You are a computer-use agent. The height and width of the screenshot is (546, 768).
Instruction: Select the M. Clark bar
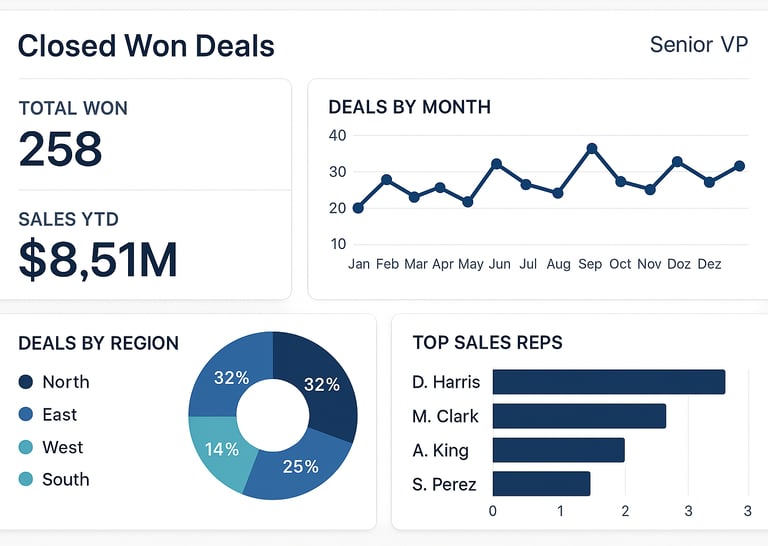pyautogui.click(x=579, y=416)
